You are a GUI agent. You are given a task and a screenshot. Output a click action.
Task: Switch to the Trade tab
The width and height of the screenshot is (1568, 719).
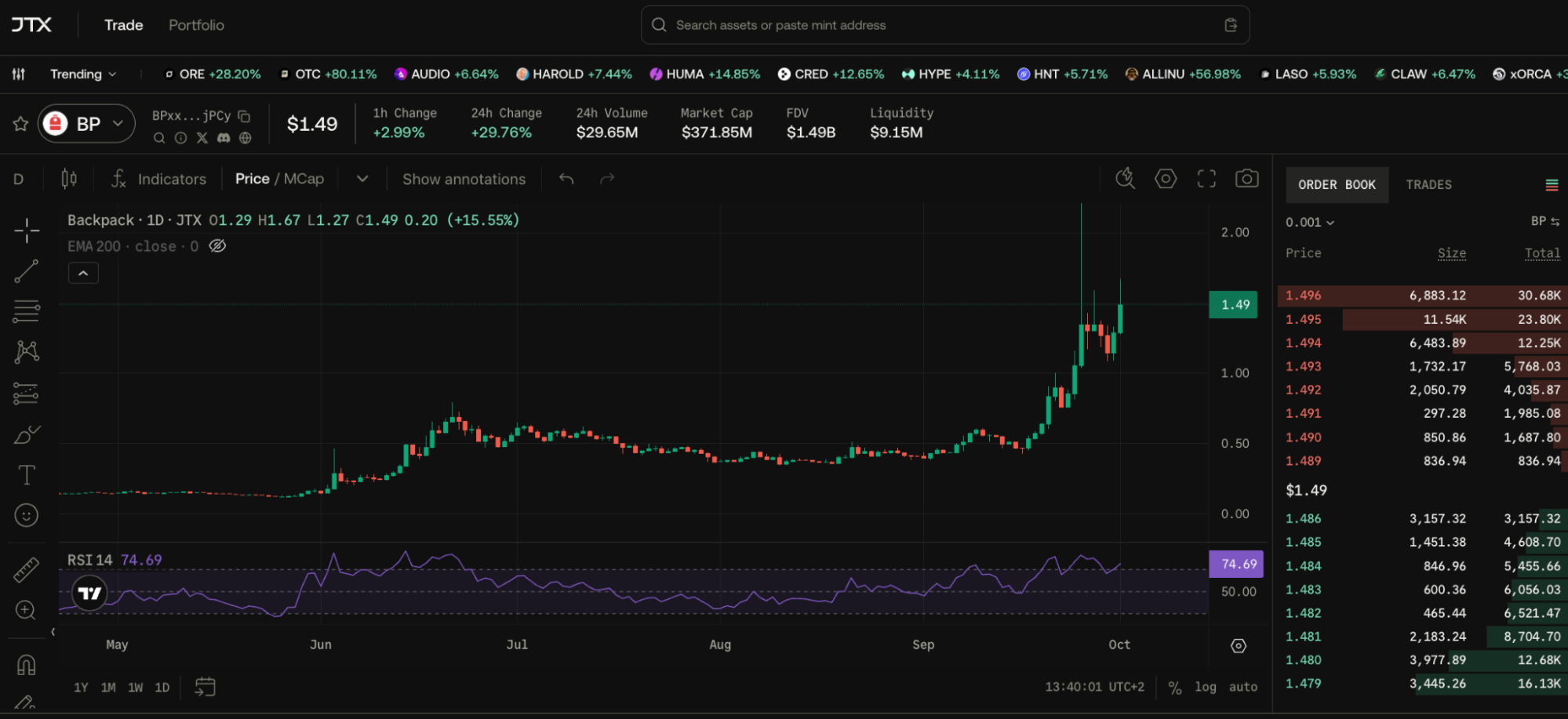click(124, 25)
